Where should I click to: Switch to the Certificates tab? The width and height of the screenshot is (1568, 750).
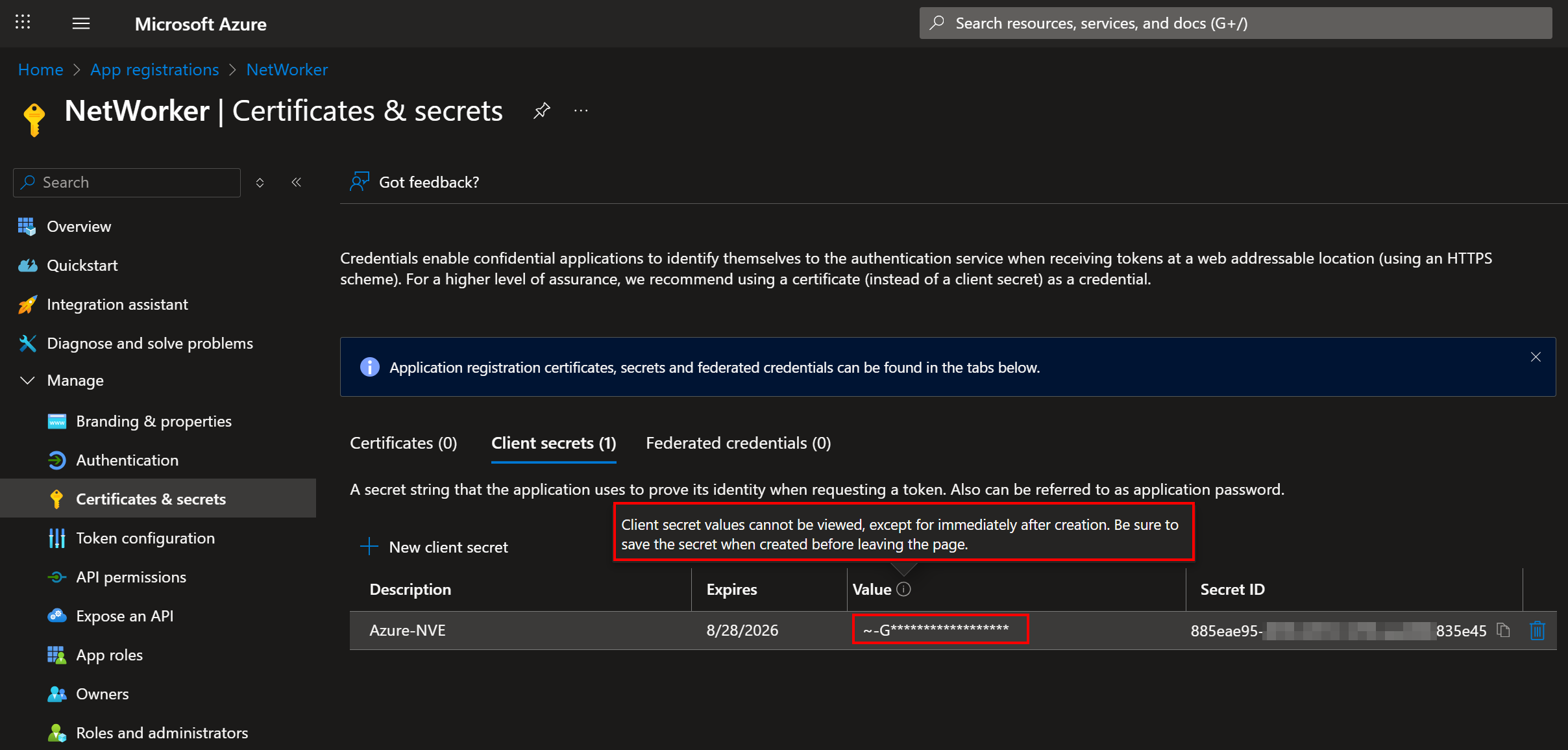tap(402, 443)
